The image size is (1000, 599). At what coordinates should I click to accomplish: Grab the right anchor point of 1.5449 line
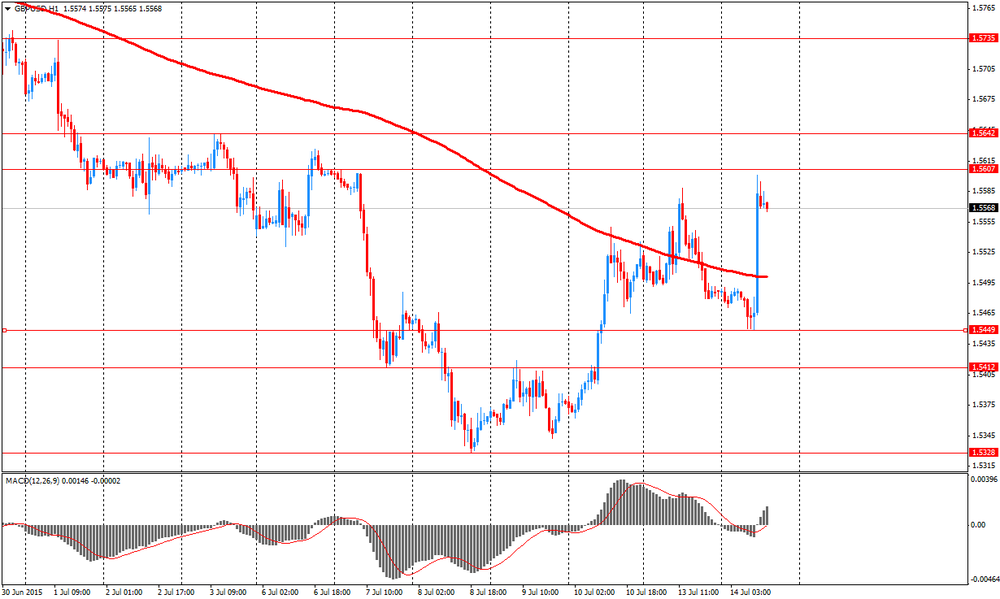pos(965,330)
